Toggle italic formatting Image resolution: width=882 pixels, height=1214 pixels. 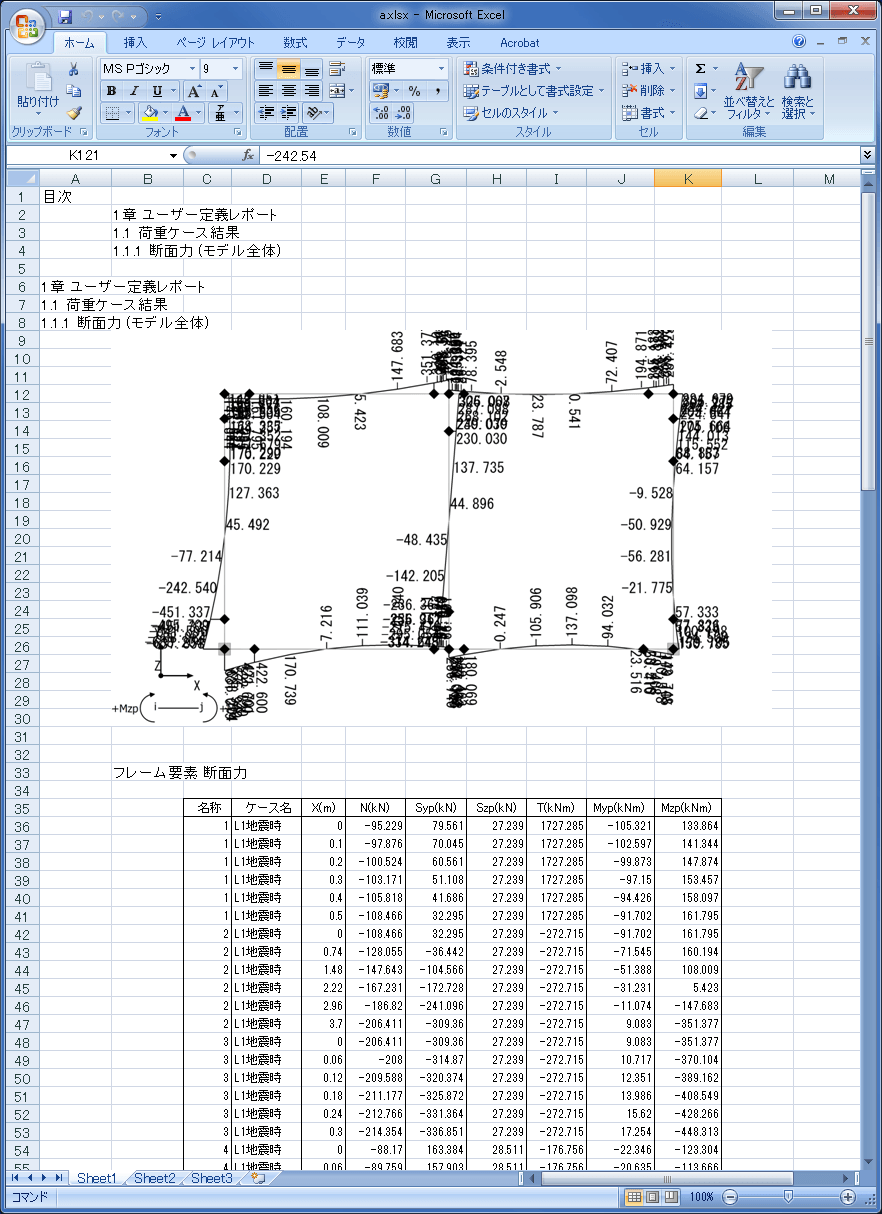[x=133, y=91]
